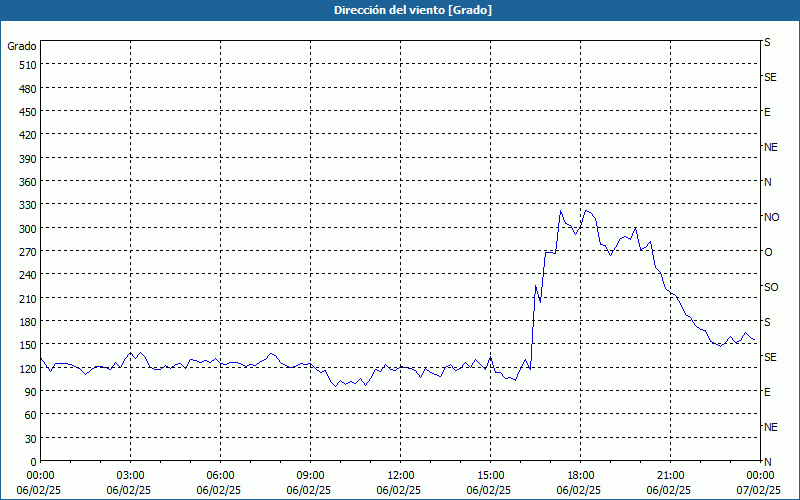Click the '07/02/25' date label
This screenshot has width=800, height=500.
(x=759, y=490)
